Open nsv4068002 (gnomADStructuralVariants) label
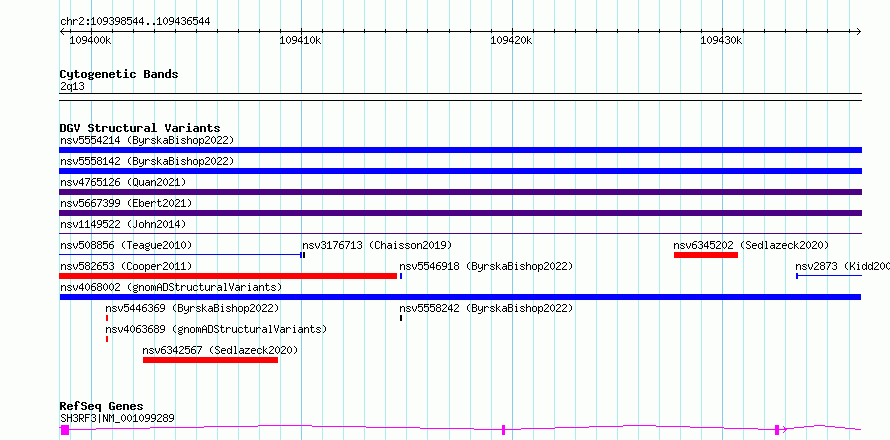890x440 pixels. (171, 287)
